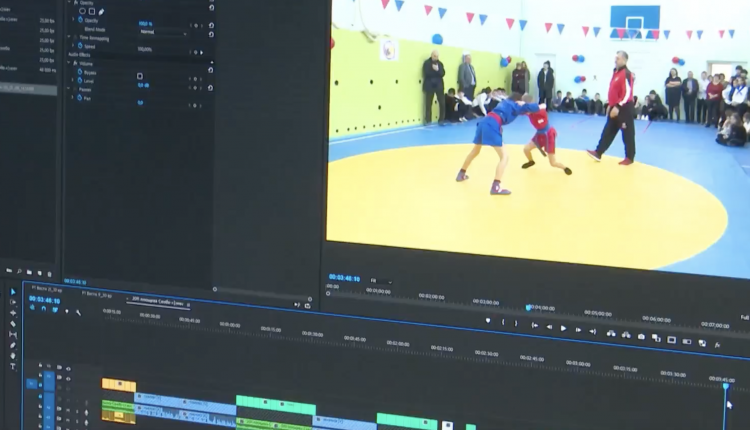Select the Razor tool in timeline toolbar
Viewport: 750px width, 430px height.
pyautogui.click(x=13, y=324)
